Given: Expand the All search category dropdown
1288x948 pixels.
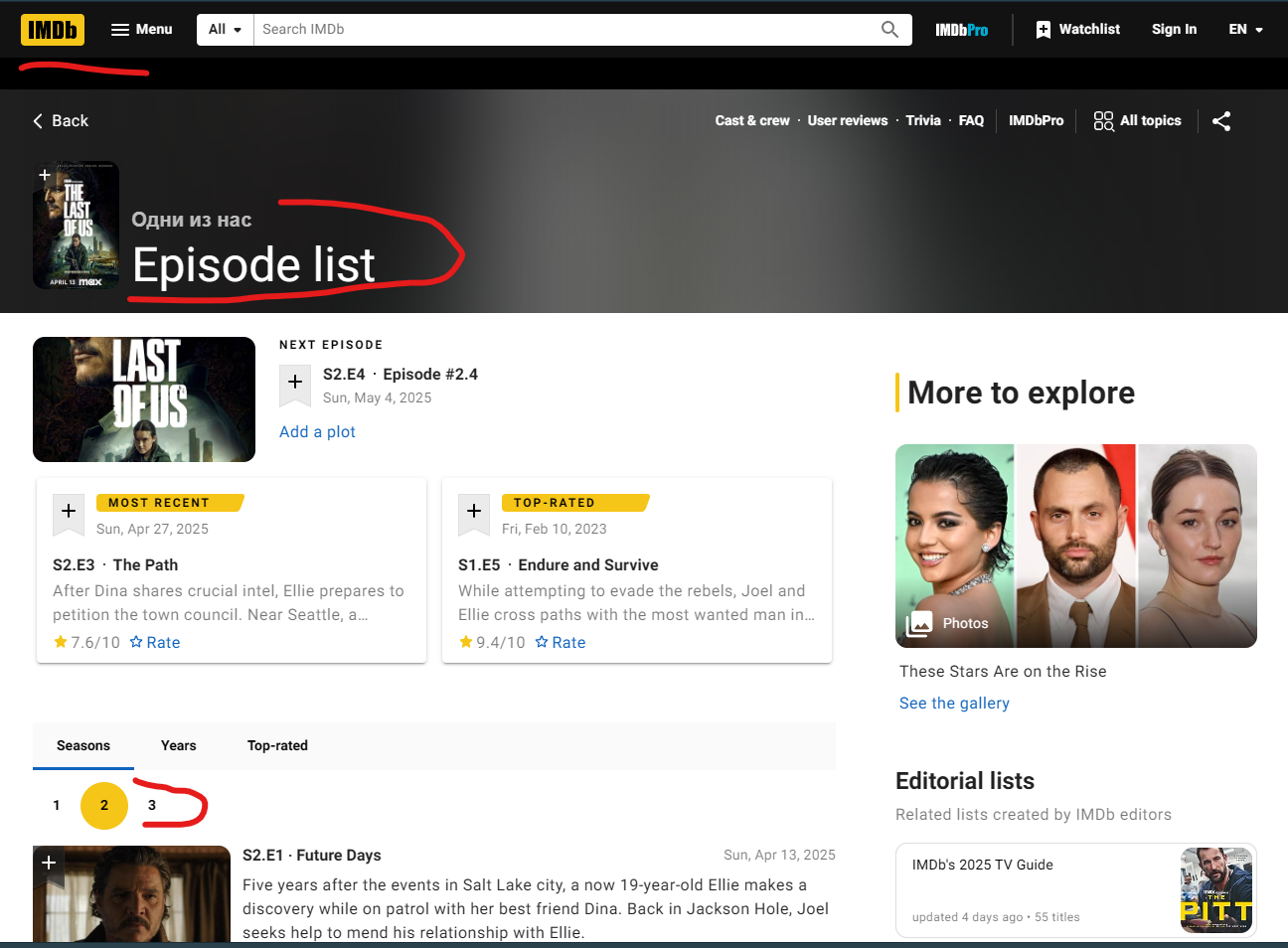Looking at the screenshot, I should (226, 30).
